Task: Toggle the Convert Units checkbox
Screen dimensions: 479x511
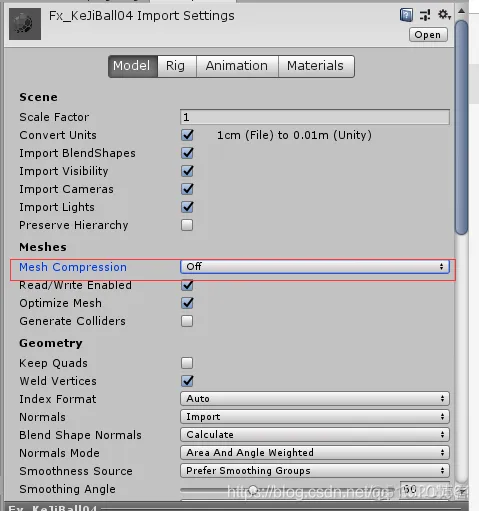Action: 187,135
